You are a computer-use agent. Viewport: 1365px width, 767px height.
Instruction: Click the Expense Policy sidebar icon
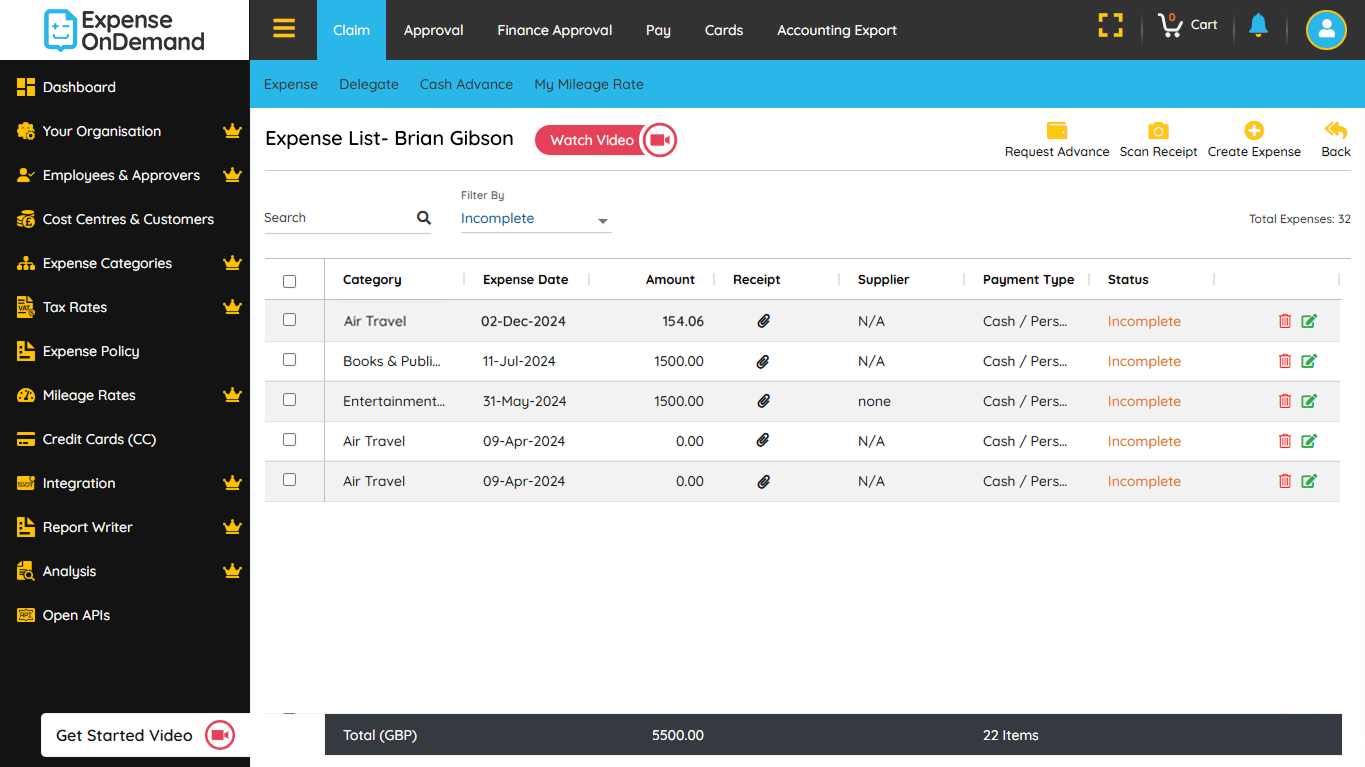(x=26, y=351)
